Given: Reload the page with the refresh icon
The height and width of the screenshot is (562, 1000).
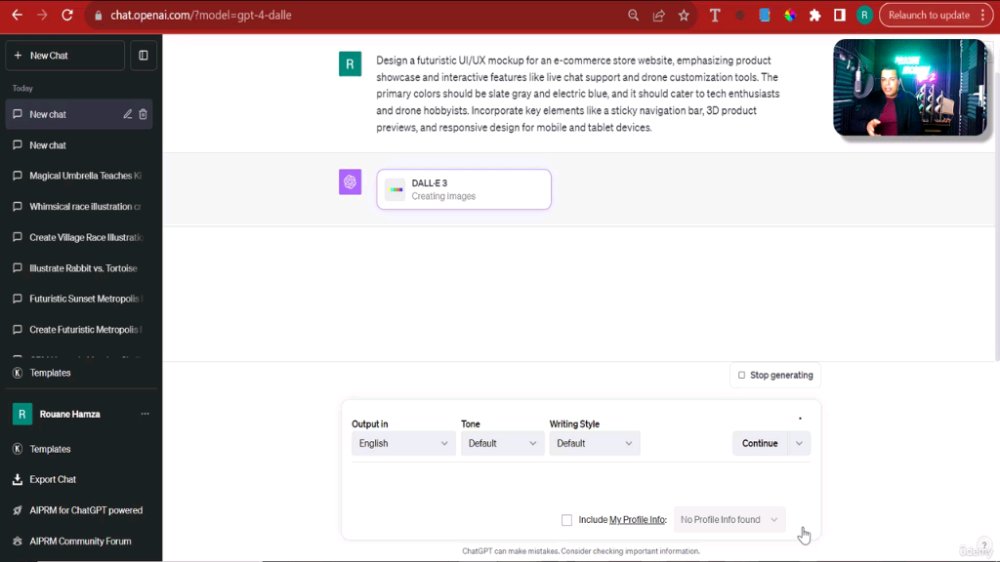Looking at the screenshot, I should pos(67,15).
